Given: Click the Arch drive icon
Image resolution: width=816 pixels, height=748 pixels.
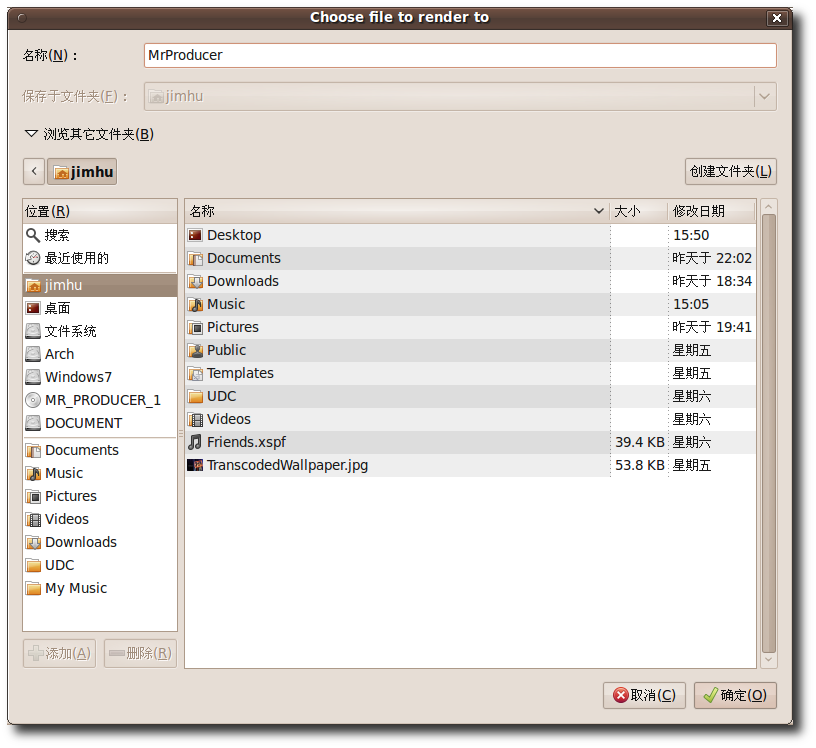Looking at the screenshot, I should 33,354.
